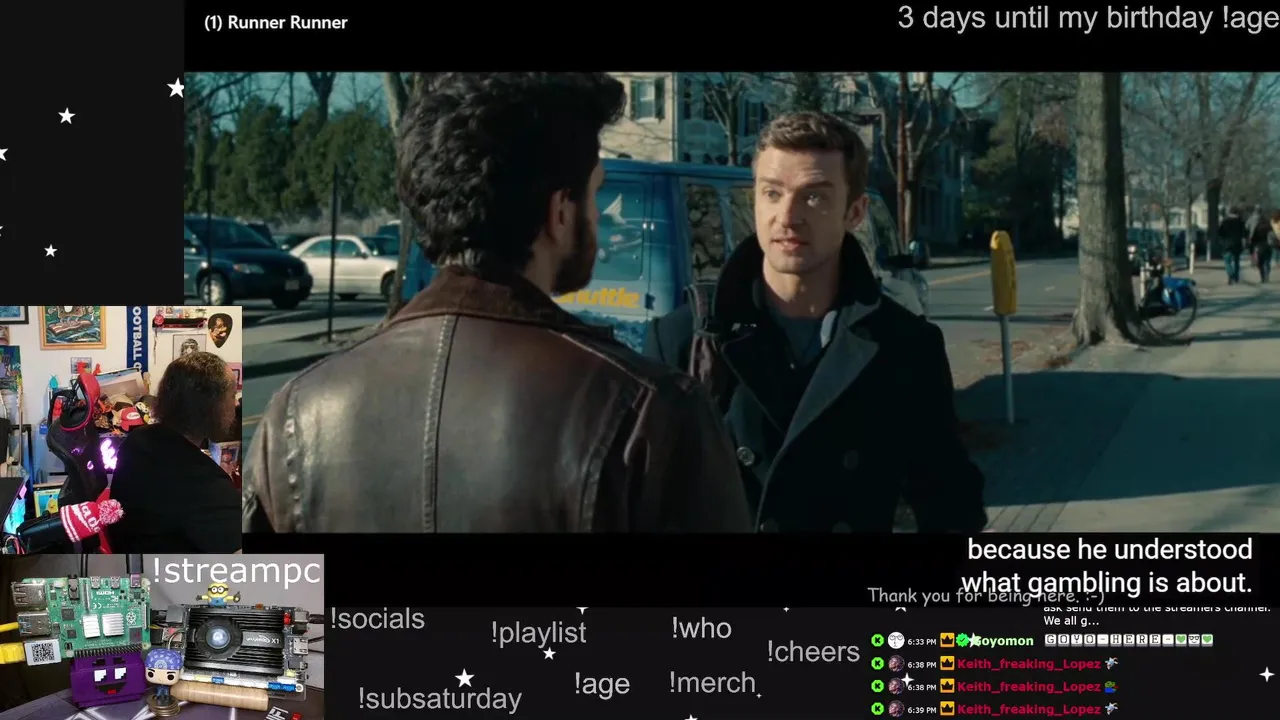The image size is (1280, 720).
Task: Open the avatar on the 6:39 PM chat row
Action: 896,708
